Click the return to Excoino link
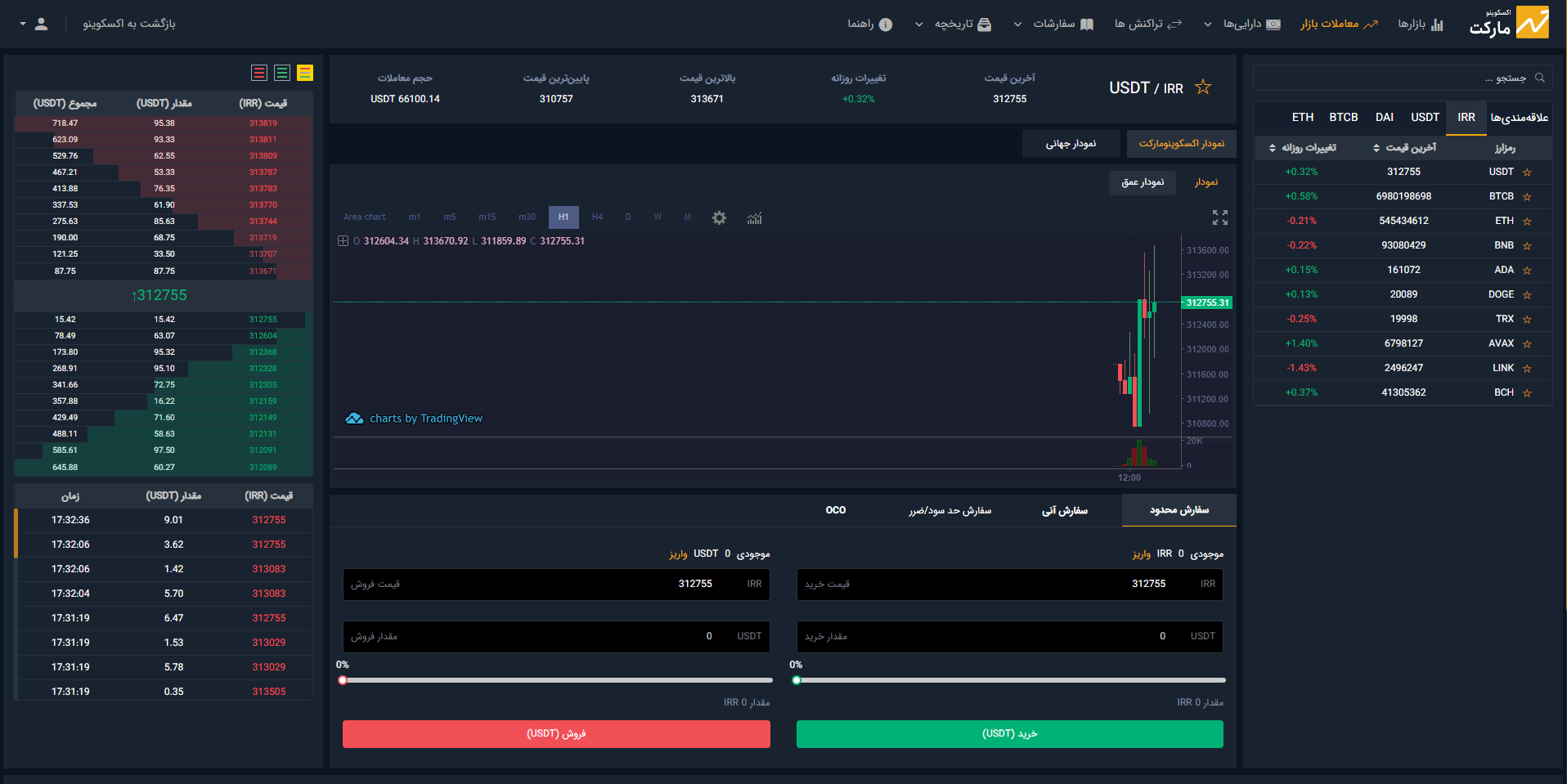Viewport: 1567px width, 784px height. pos(129,24)
